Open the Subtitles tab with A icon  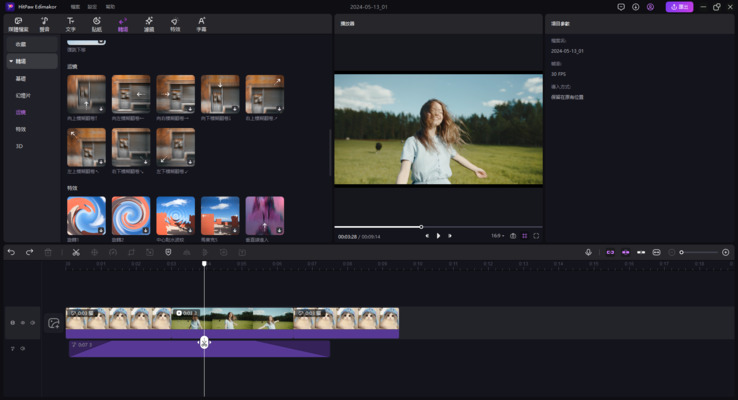[201, 24]
